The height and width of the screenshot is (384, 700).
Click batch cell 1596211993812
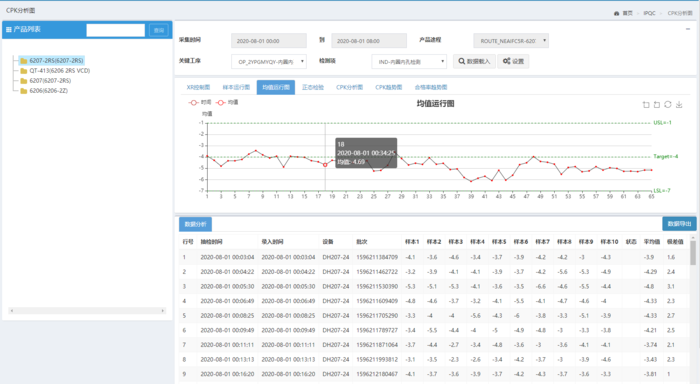(377, 359)
